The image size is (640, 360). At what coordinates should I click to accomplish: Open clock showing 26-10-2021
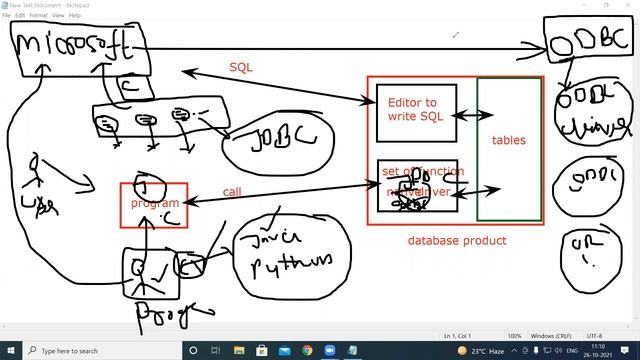point(598,351)
